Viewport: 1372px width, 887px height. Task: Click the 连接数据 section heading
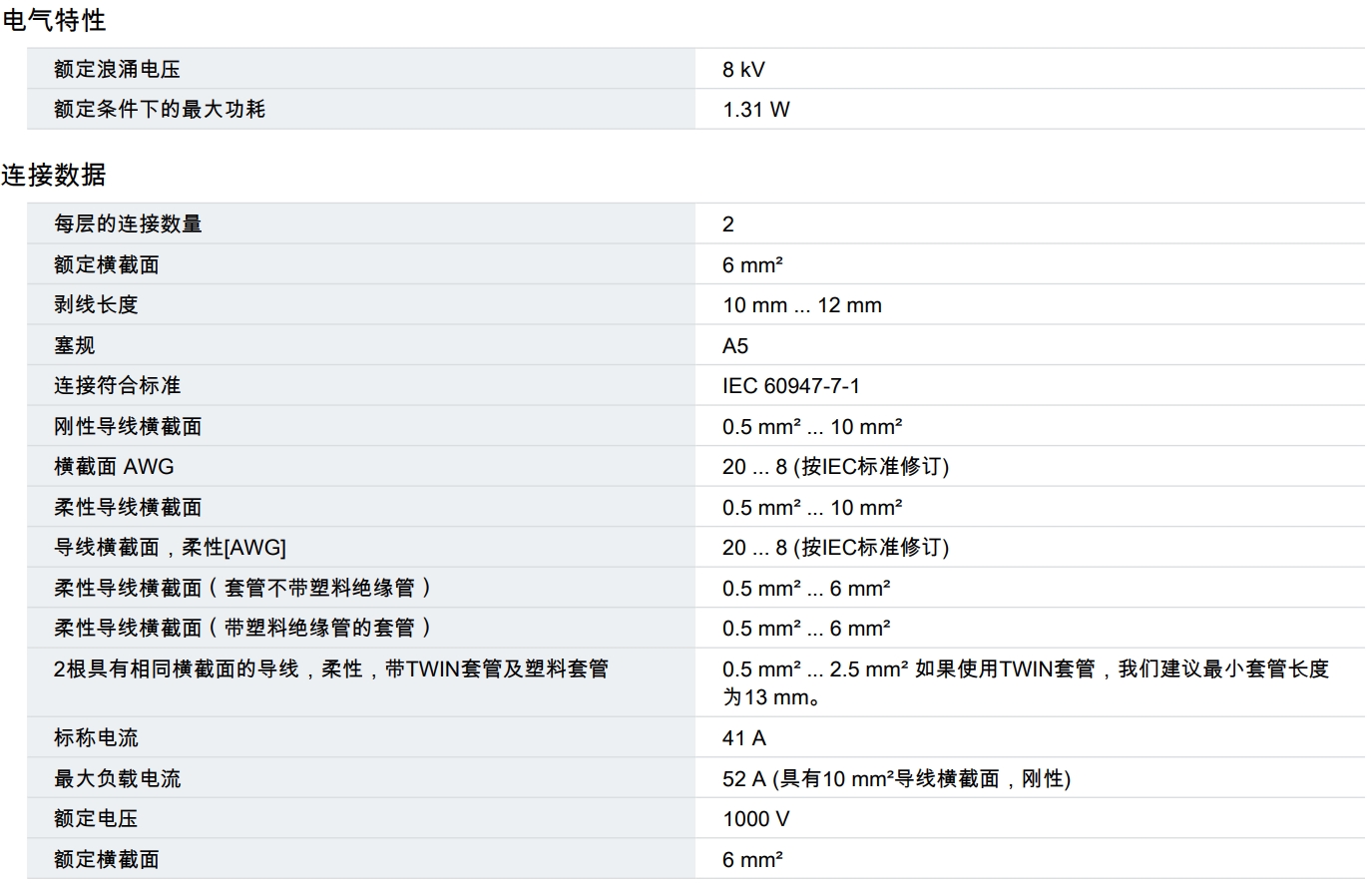54,175
